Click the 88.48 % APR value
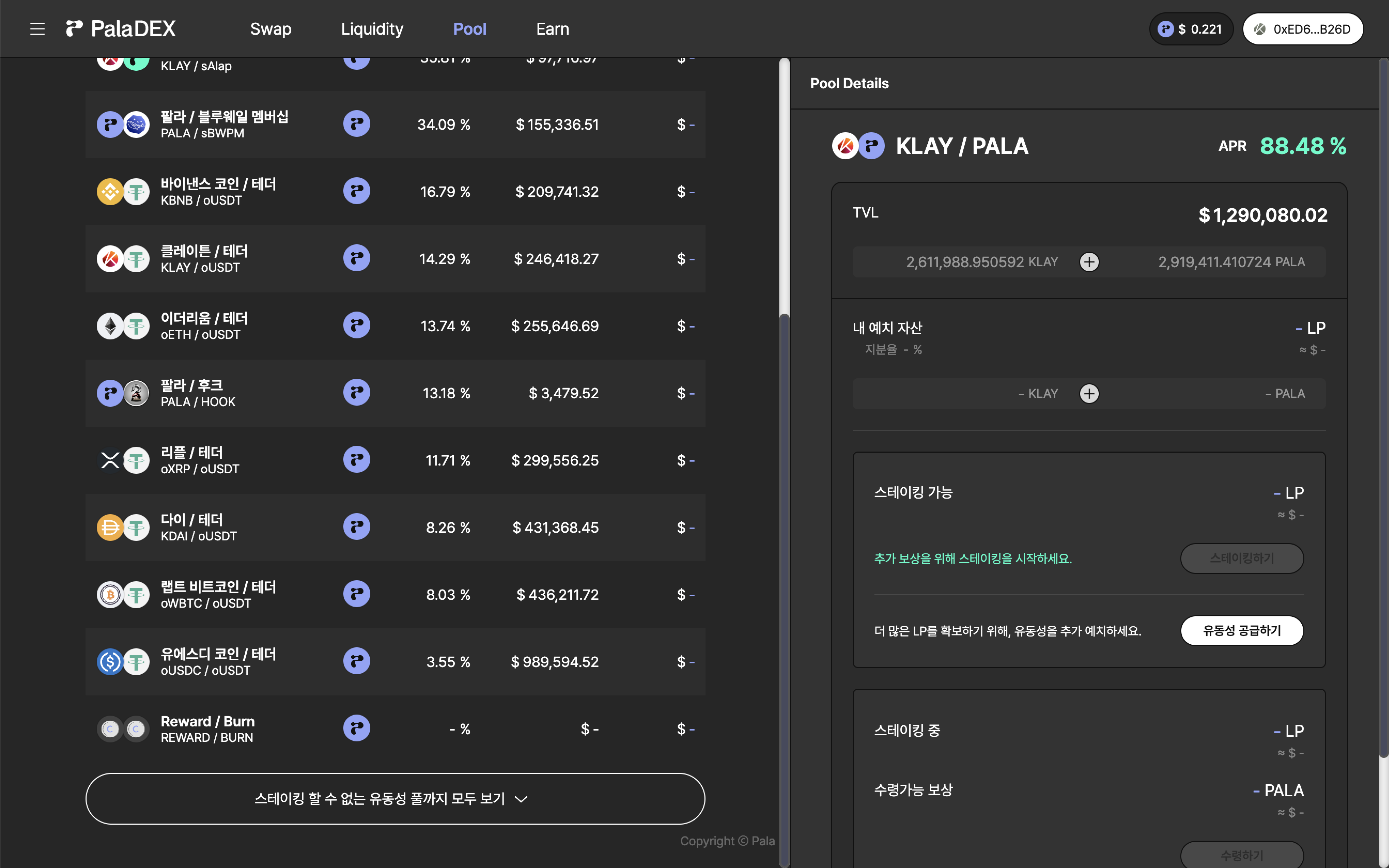This screenshot has height=868, width=1389. (1303, 146)
